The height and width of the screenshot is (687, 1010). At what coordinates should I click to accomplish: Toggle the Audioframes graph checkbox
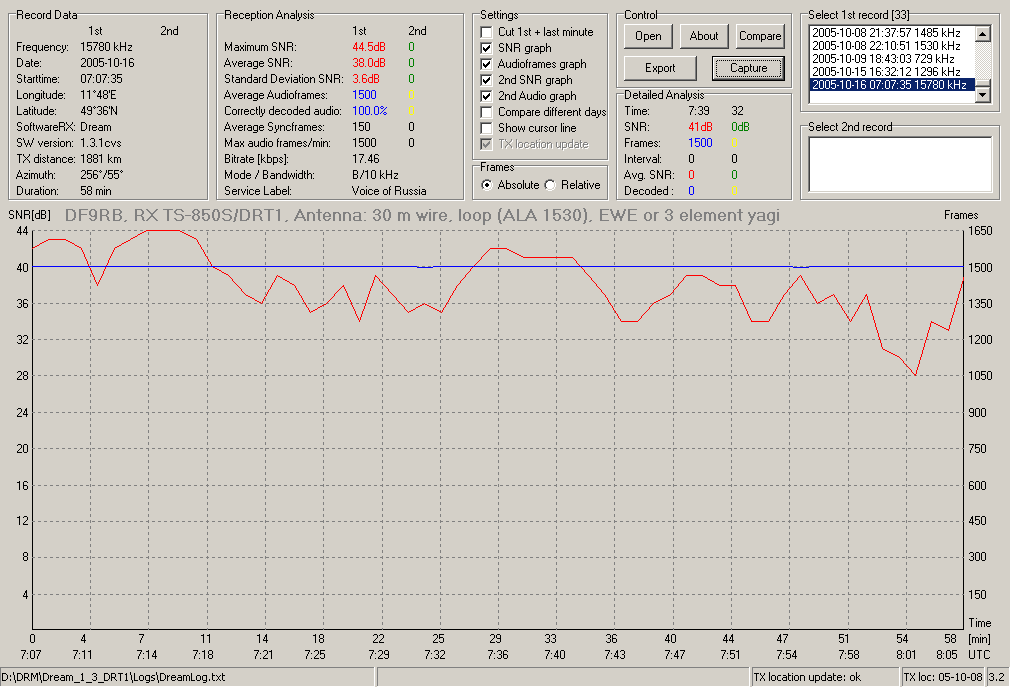click(486, 64)
